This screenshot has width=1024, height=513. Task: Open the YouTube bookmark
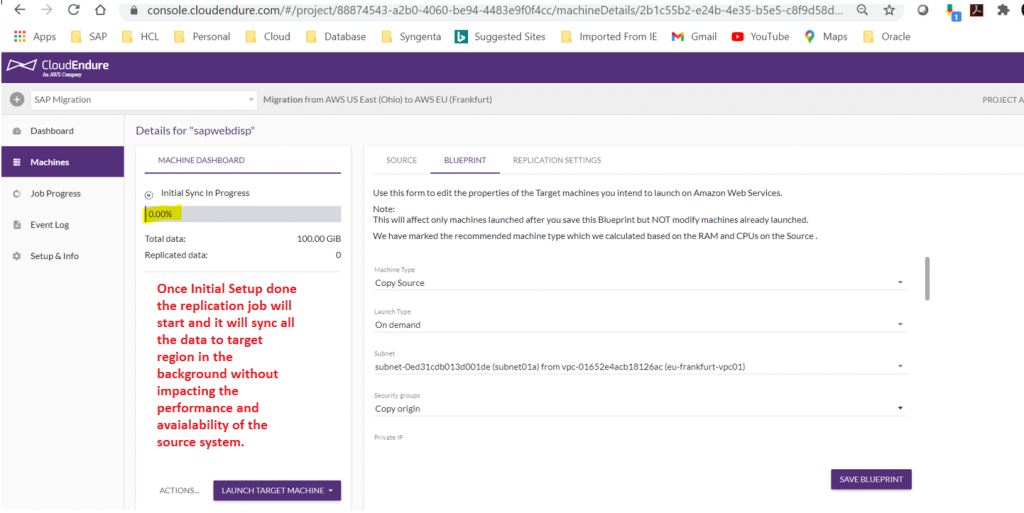(x=761, y=37)
